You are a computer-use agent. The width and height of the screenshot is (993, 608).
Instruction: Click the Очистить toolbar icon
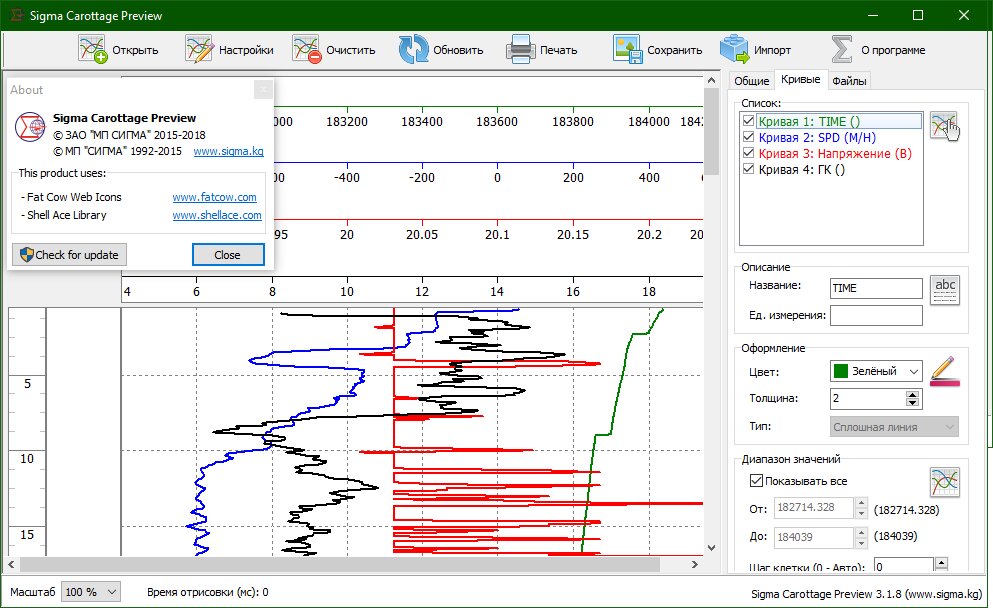point(307,49)
